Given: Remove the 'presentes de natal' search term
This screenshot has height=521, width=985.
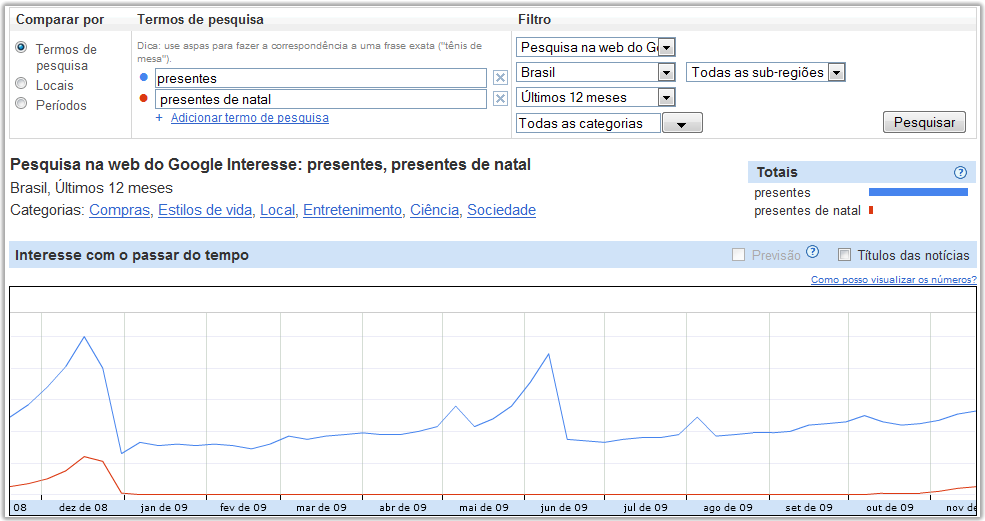Looking at the screenshot, I should [500, 99].
